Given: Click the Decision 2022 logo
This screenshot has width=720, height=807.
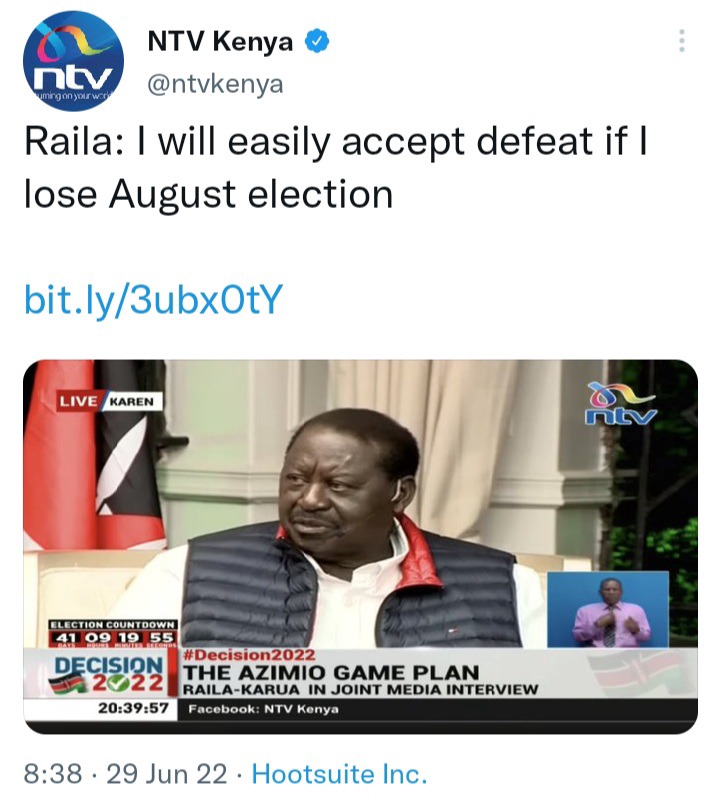Looking at the screenshot, I should coord(109,675).
